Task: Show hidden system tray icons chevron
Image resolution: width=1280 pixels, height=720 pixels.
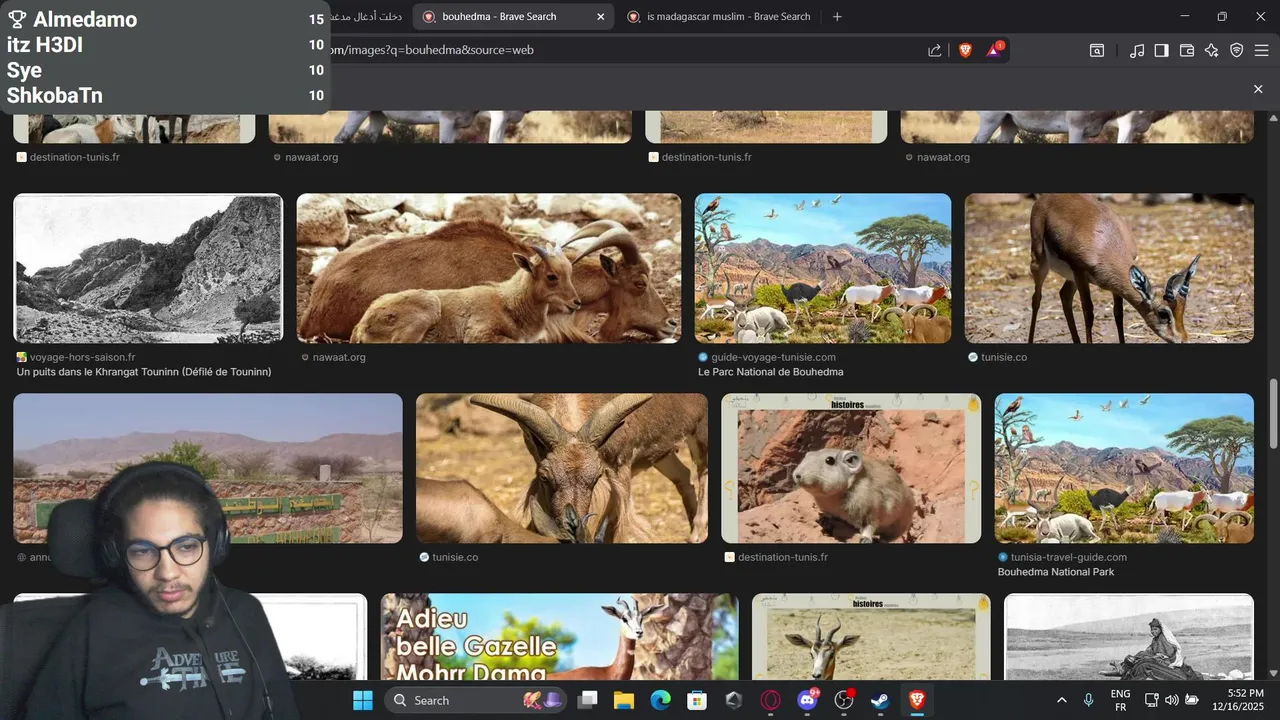Action: coord(1061,700)
